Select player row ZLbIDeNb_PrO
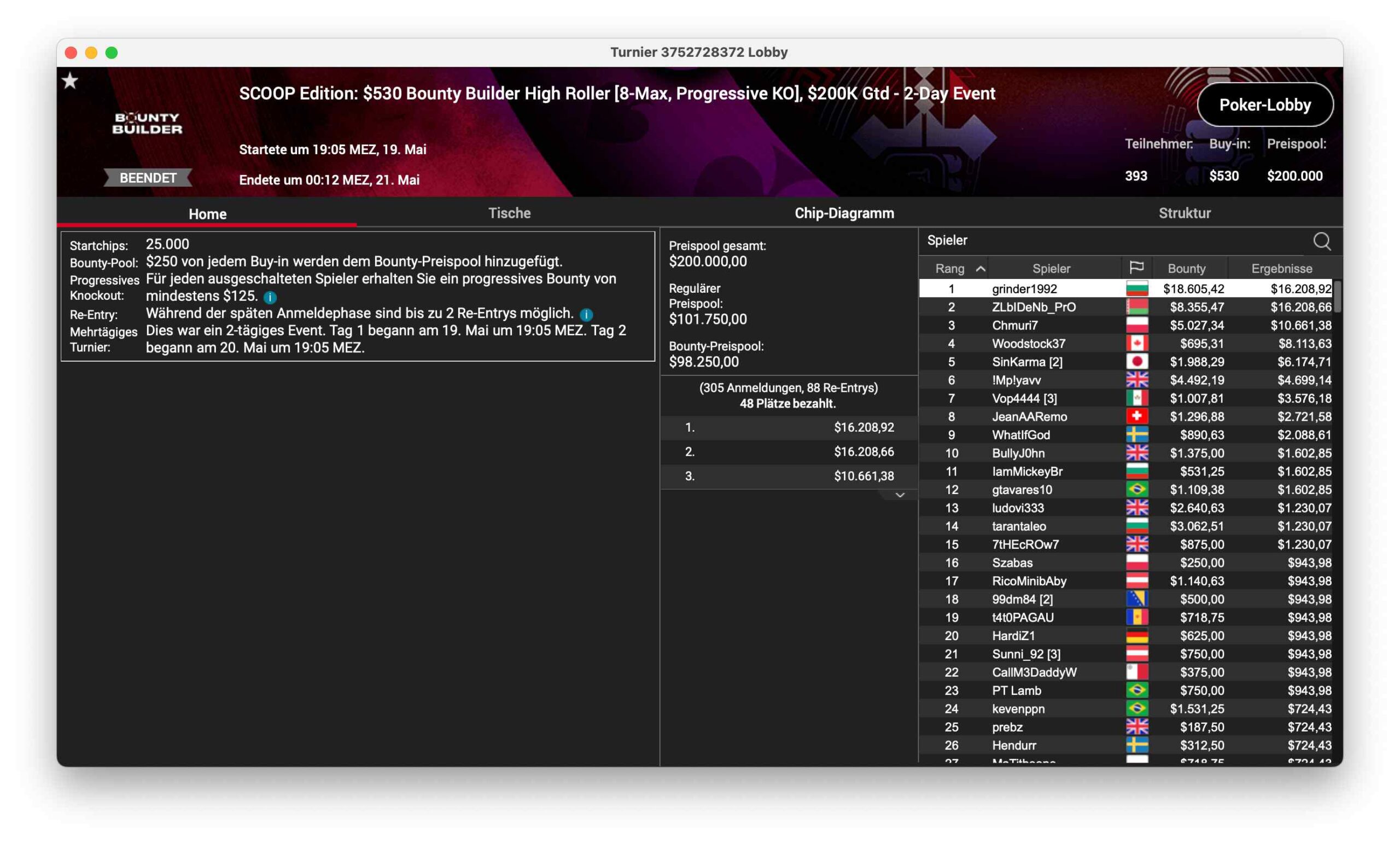This screenshot has height=842, width=1400. pos(1033,307)
